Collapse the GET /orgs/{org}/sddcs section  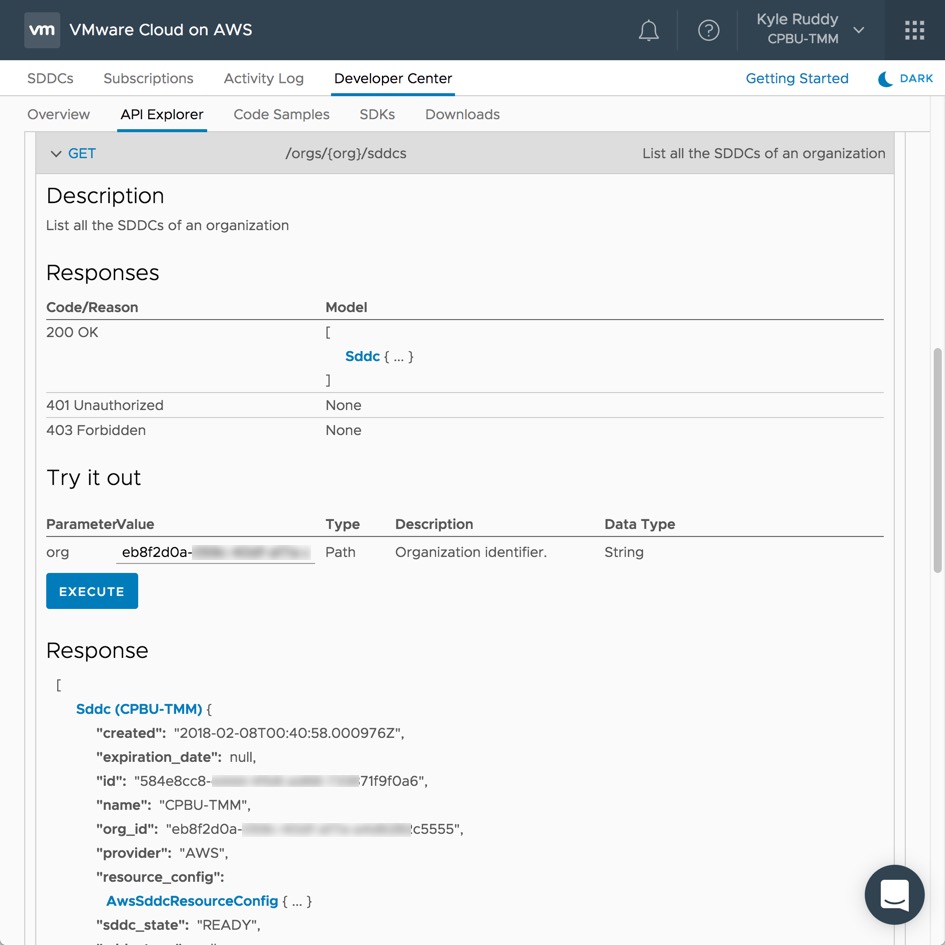(56, 154)
